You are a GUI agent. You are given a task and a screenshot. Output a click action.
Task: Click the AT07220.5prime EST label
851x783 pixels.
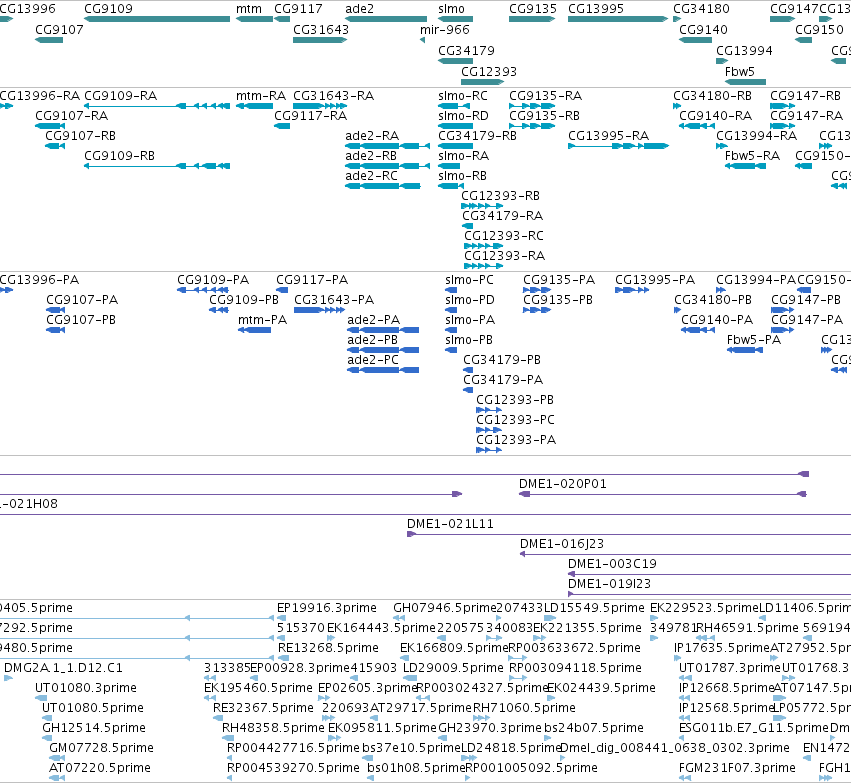pos(99,768)
